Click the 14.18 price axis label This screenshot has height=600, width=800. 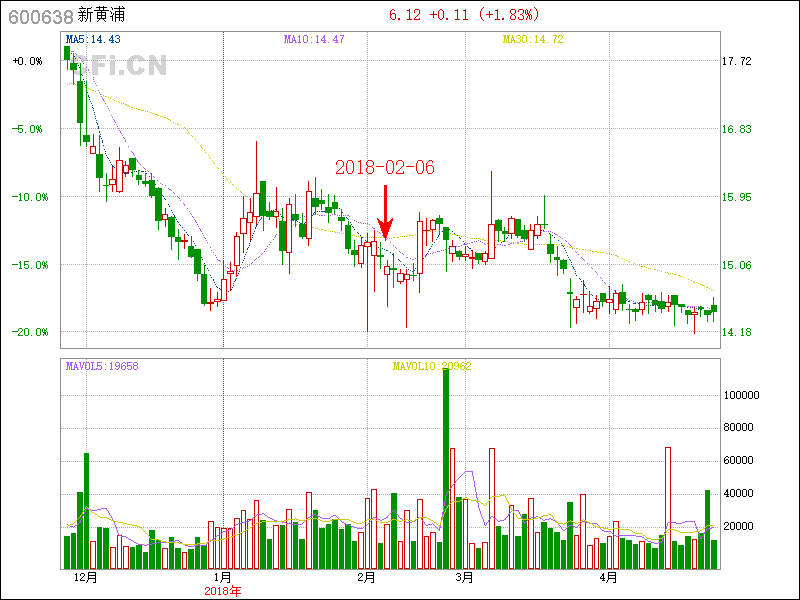pyautogui.click(x=736, y=332)
